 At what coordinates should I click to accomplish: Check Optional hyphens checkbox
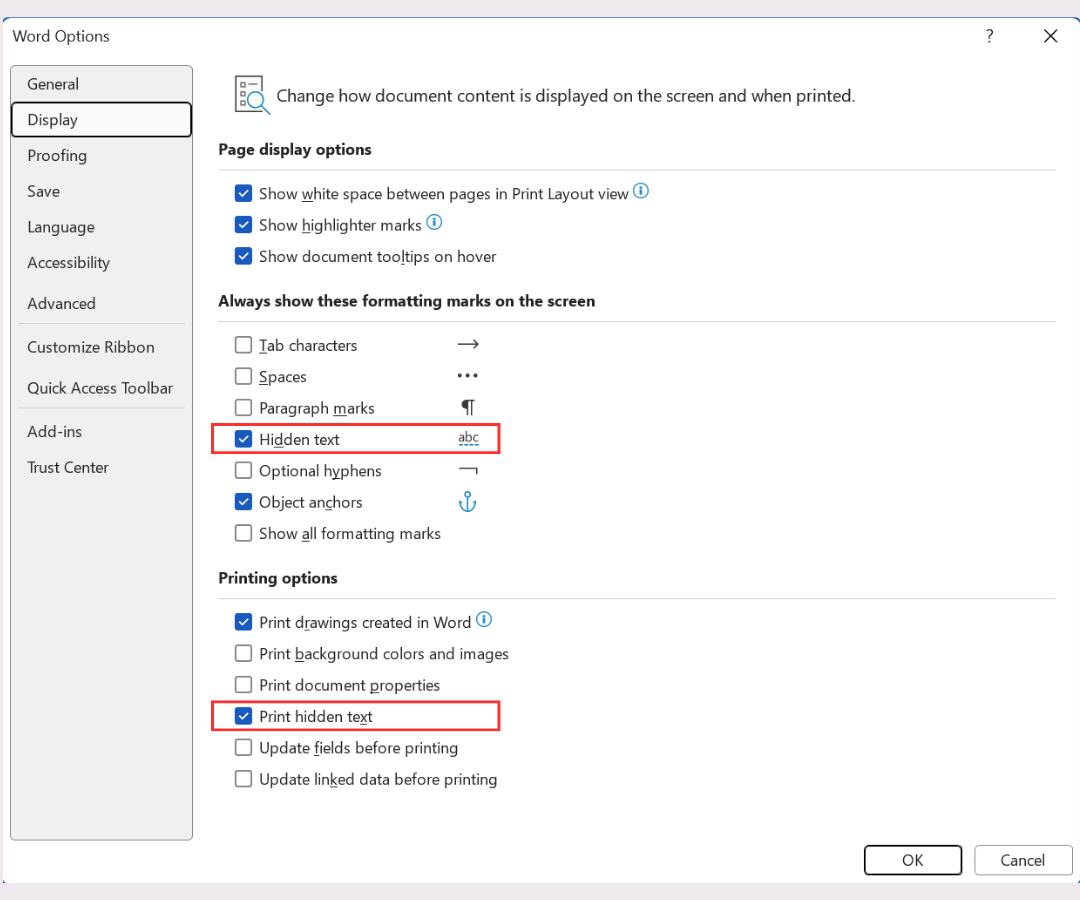pos(243,470)
